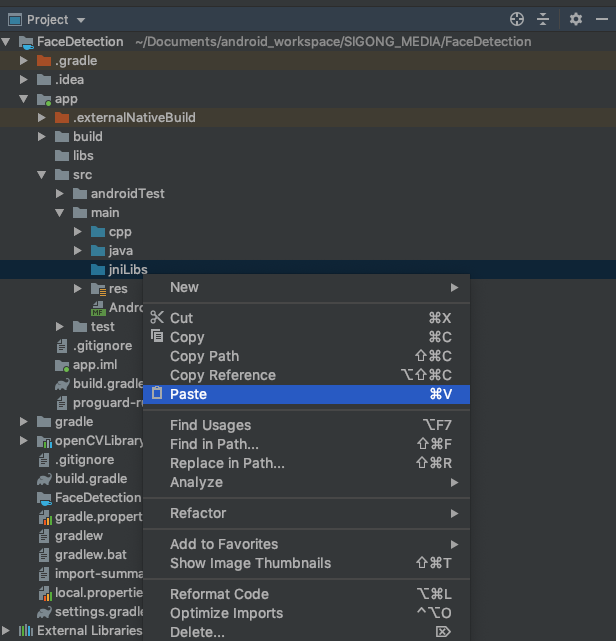Viewport: 616px width, 641px height.
Task: Click the collapse all icon in Project toolbar
Action: 543,19
